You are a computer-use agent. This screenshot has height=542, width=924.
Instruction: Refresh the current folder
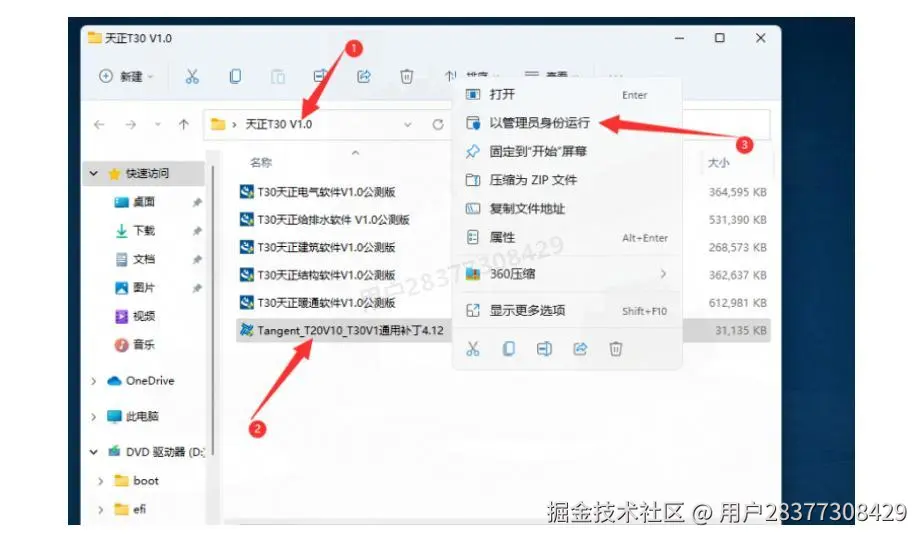438,124
